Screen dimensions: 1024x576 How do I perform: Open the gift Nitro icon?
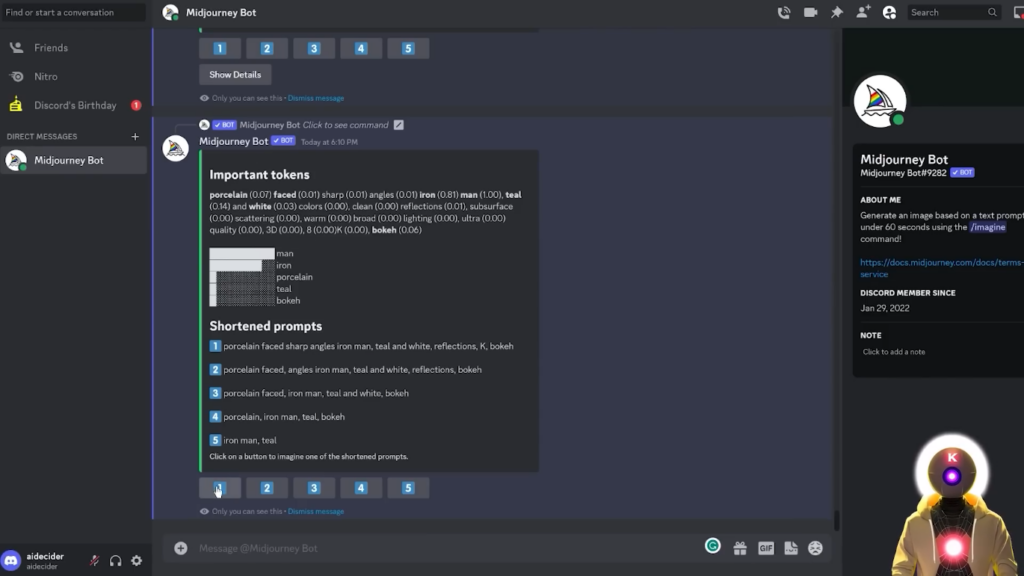tap(740, 549)
